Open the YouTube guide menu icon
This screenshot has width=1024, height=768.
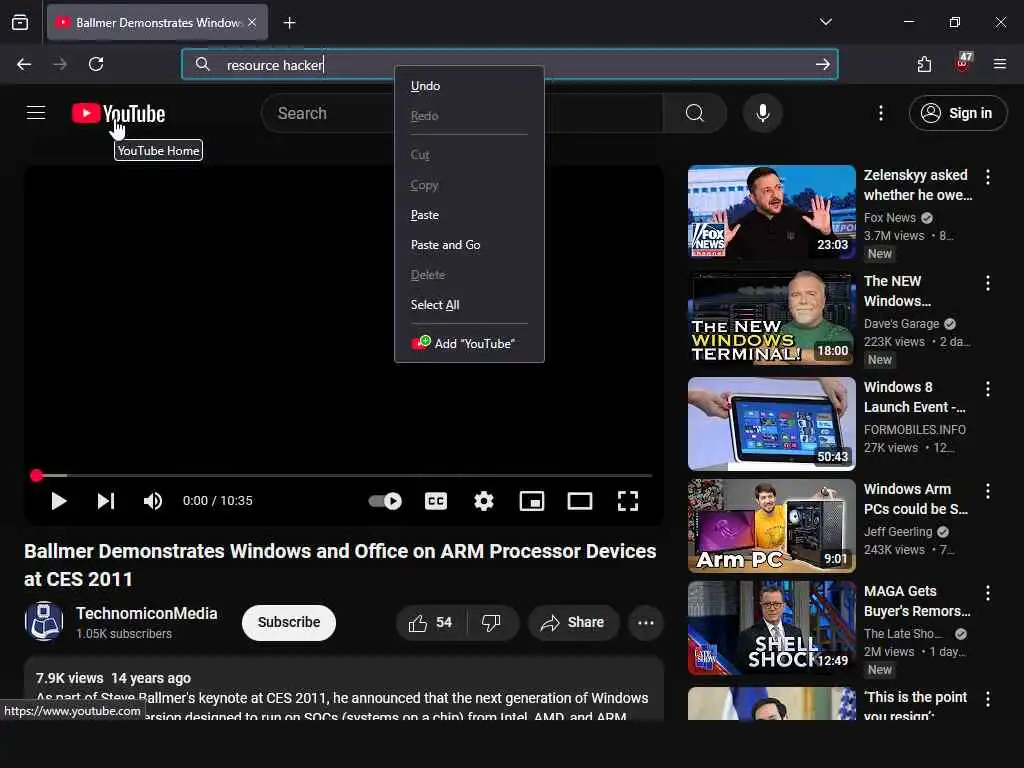pos(36,113)
